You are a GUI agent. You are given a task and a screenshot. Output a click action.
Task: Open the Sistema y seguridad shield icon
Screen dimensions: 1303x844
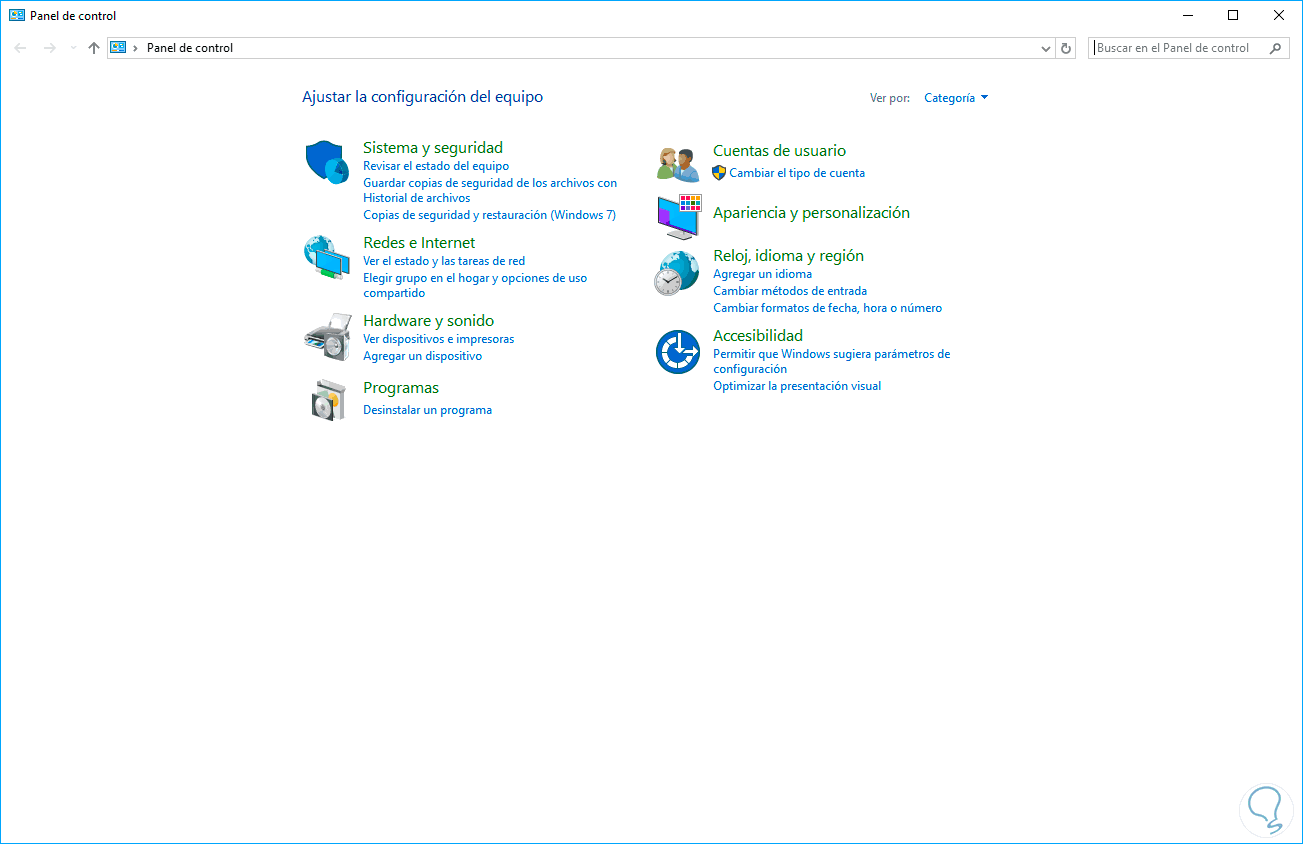point(326,162)
